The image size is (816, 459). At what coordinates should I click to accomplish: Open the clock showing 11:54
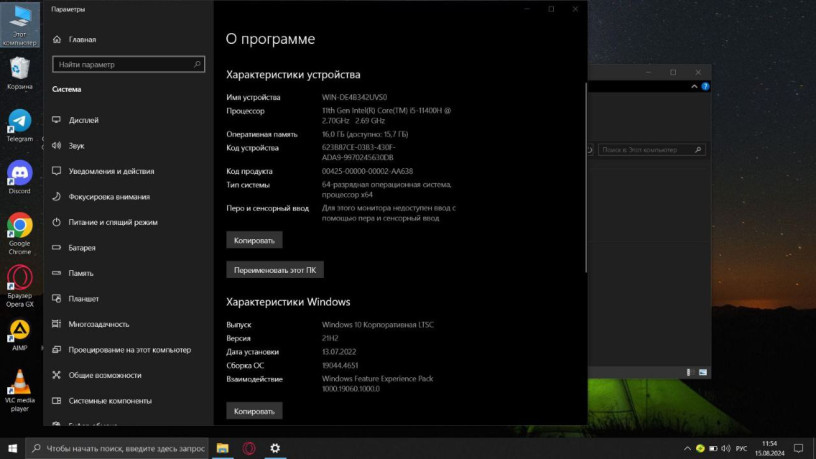point(770,449)
